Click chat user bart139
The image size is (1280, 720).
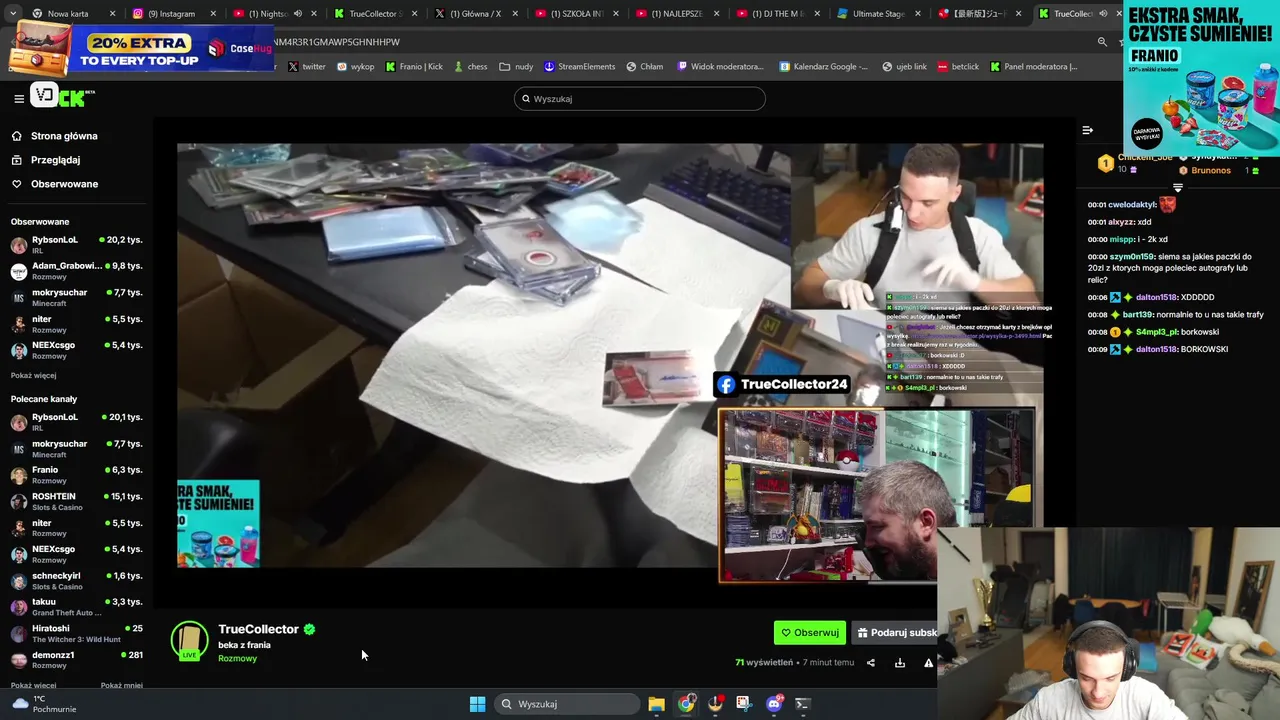[x=1138, y=315]
